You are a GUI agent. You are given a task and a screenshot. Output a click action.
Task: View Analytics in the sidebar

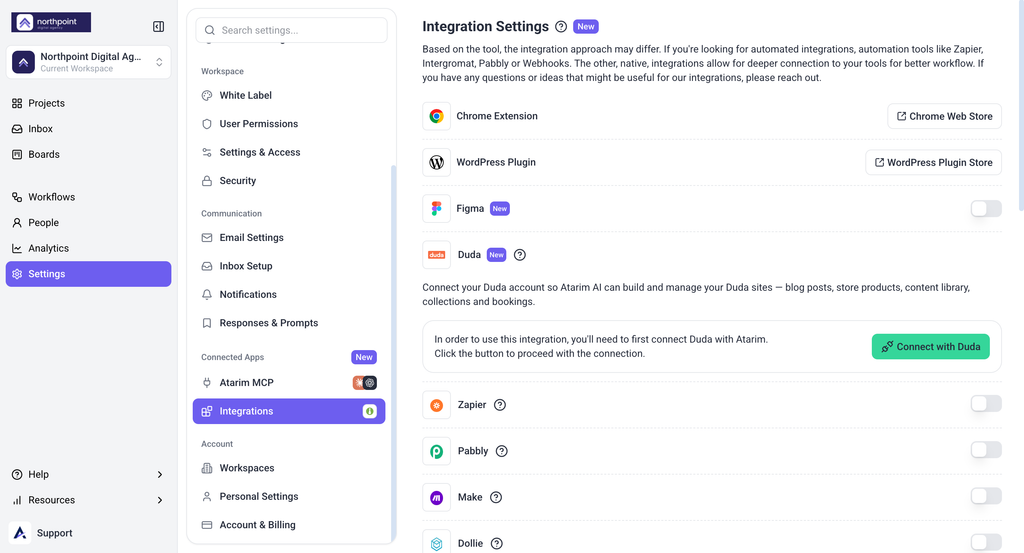[x=88, y=248]
